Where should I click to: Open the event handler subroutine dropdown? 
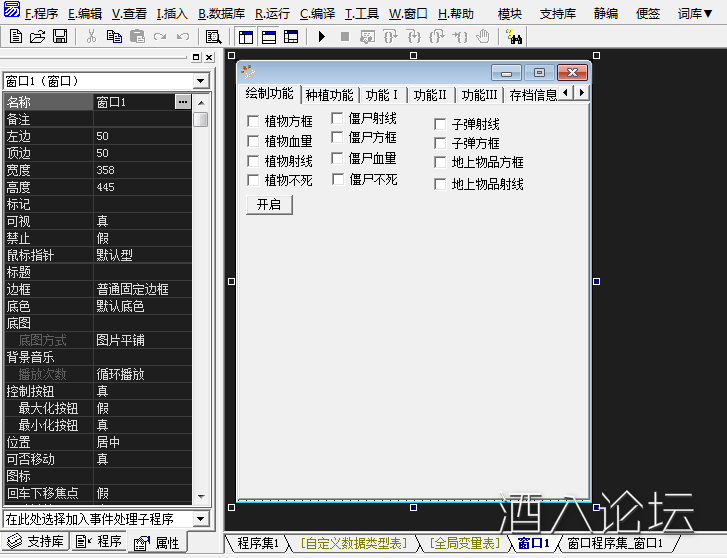pyautogui.click(x=201, y=519)
